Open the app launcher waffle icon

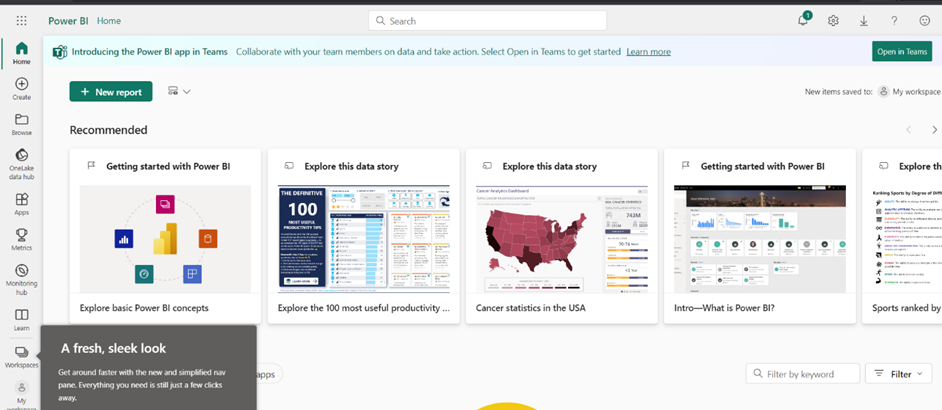click(22, 21)
